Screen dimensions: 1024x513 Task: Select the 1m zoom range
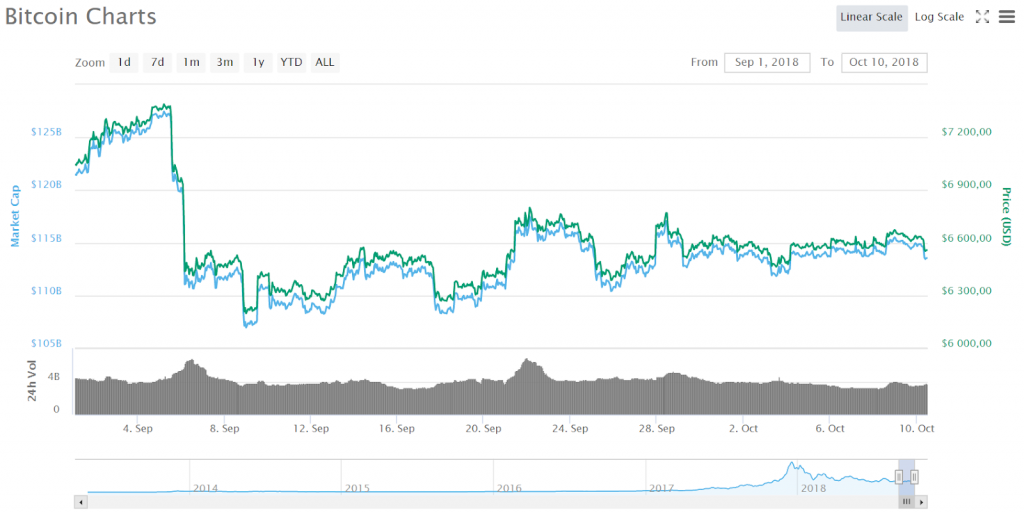tap(190, 62)
